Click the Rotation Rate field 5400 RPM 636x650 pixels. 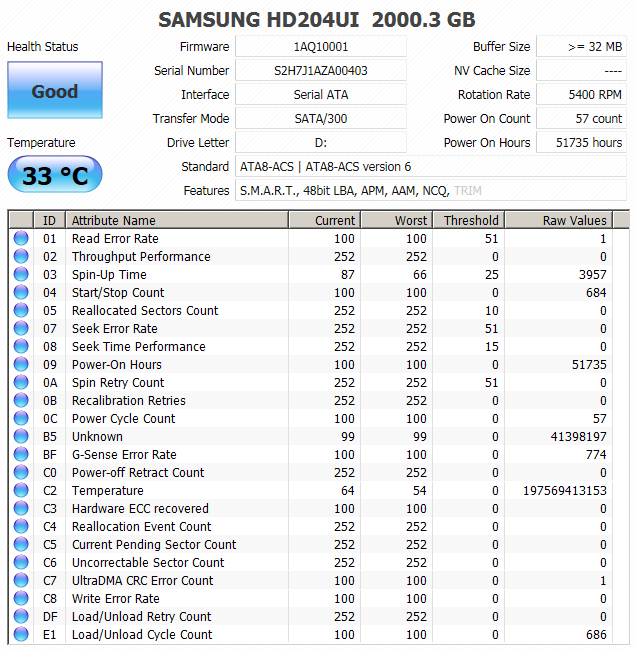point(581,95)
